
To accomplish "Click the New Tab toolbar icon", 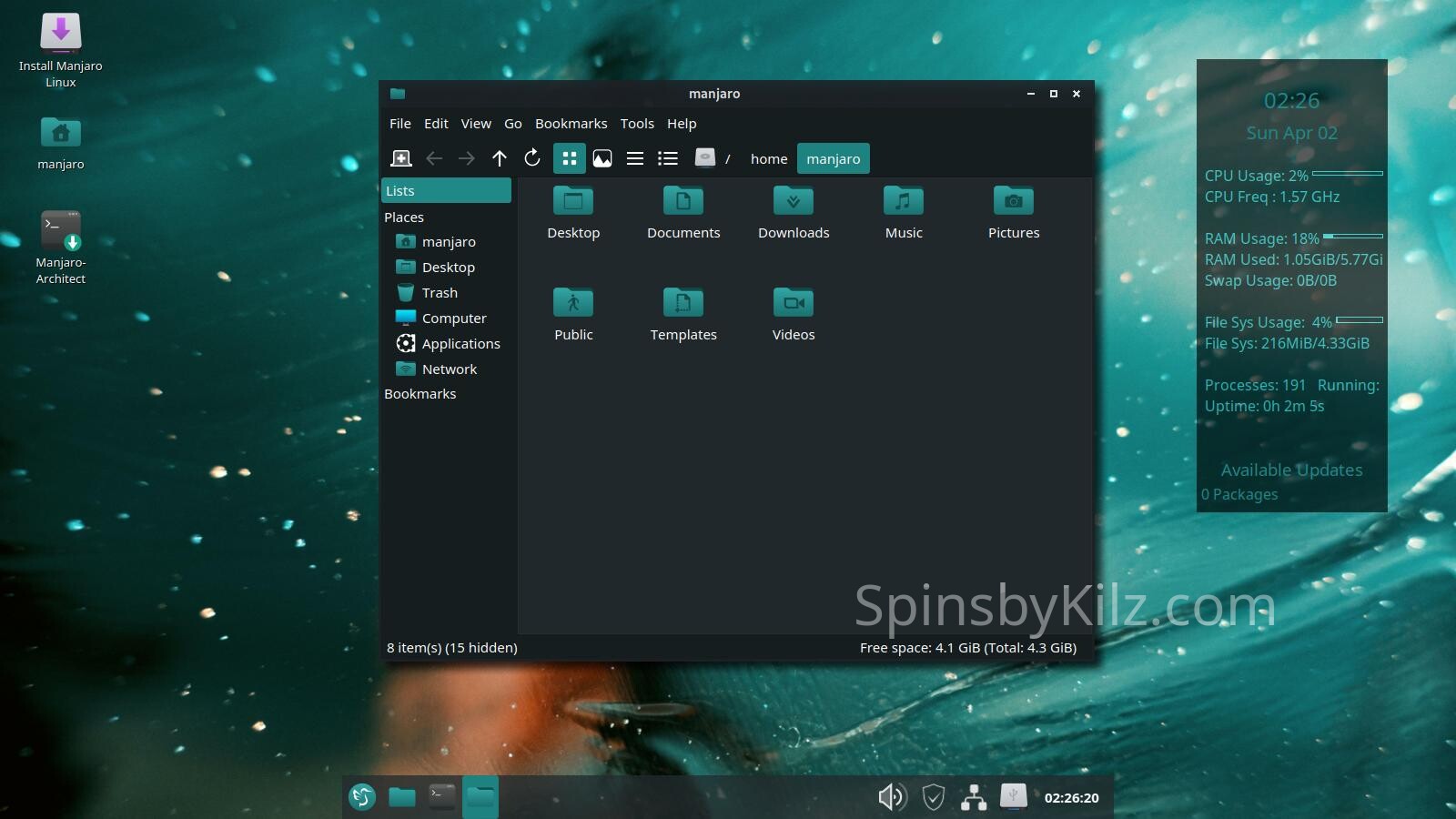I will point(401,158).
